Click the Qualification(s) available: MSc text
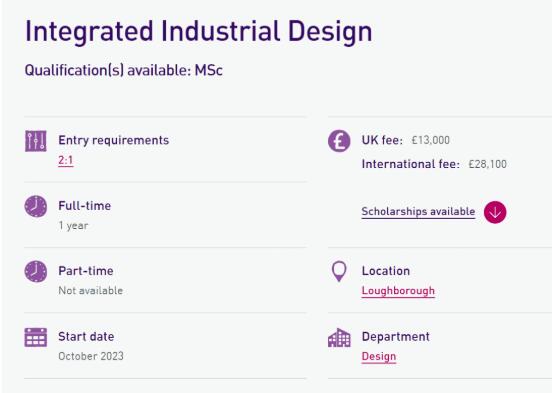This screenshot has height=393, width=552. (x=124, y=70)
